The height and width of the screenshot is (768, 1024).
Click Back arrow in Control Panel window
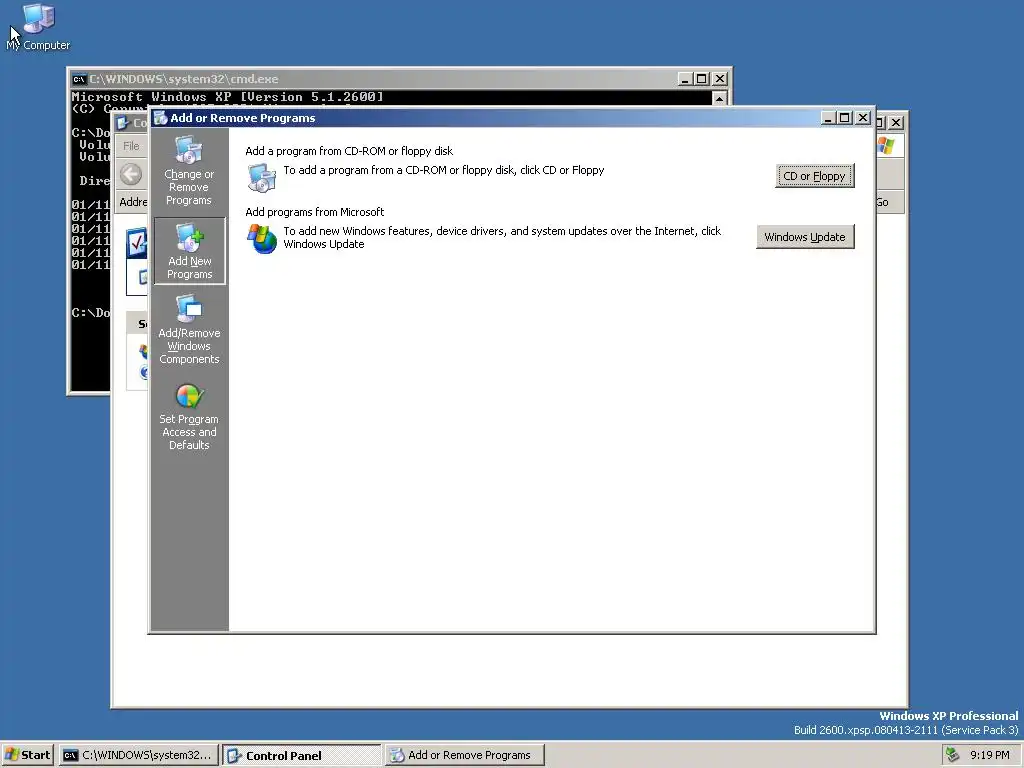point(131,174)
